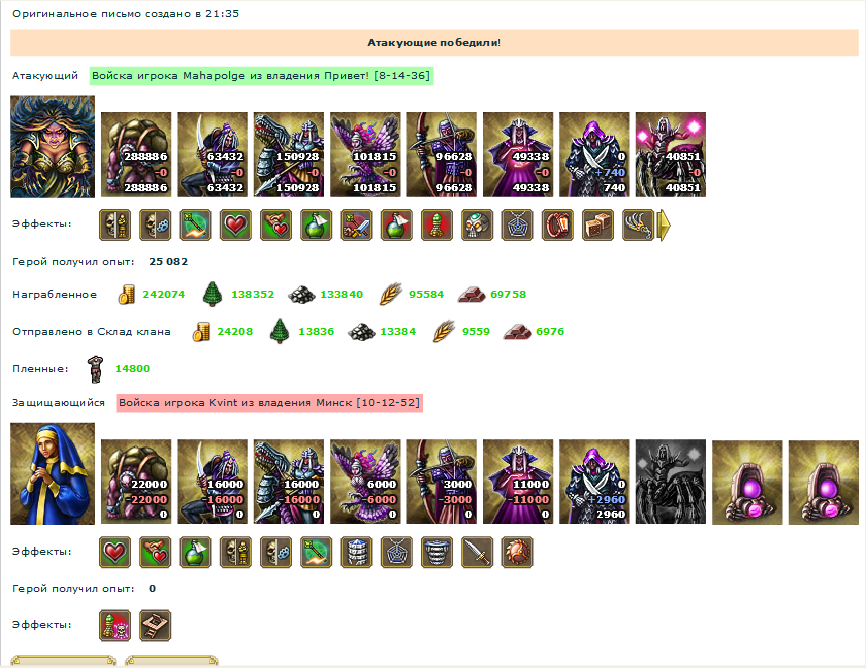Viewport: 866px width, 668px height.
Task: Click the sword effect icon in defender effects
Action: (x=477, y=552)
